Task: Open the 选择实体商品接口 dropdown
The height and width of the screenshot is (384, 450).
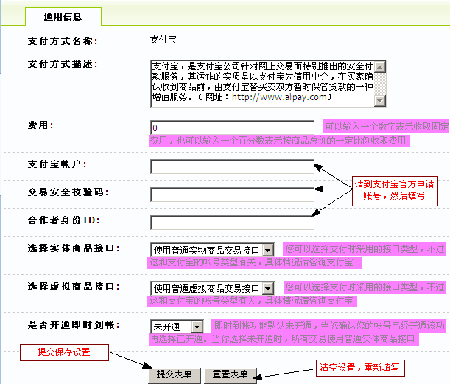Action: click(212, 250)
